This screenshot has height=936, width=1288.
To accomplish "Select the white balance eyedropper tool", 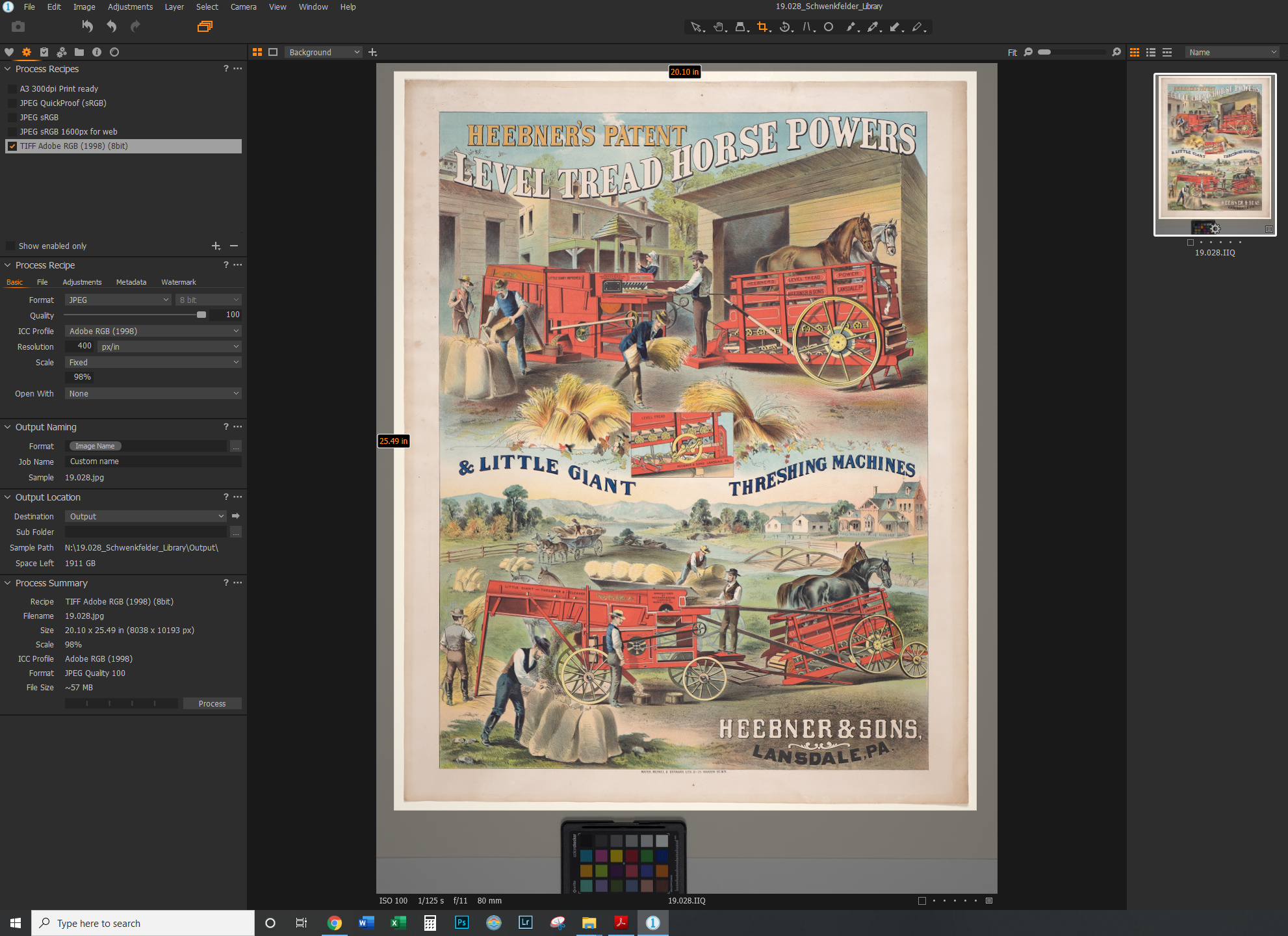I will (x=873, y=27).
